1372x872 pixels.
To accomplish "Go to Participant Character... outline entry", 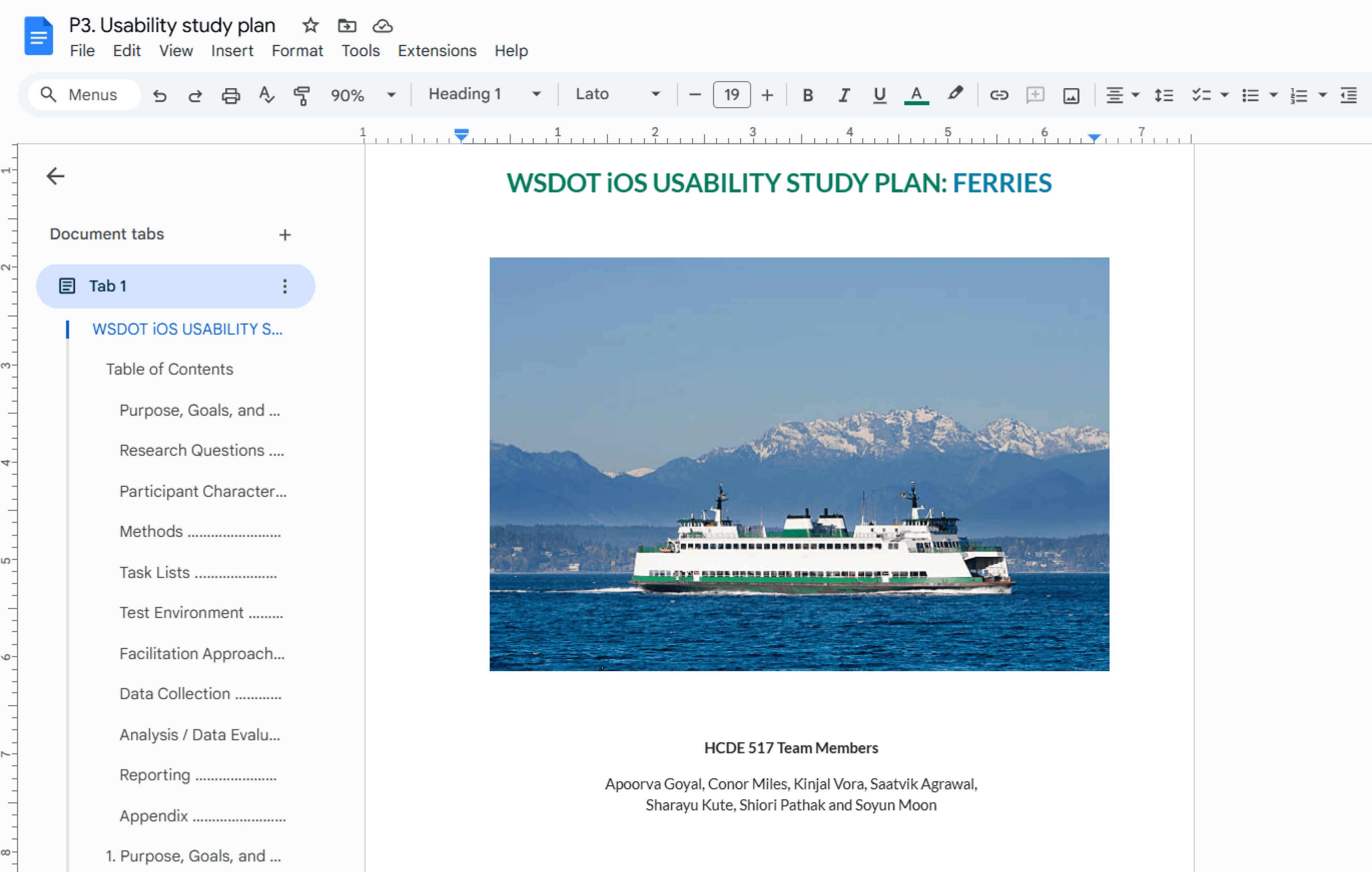I will pos(203,491).
